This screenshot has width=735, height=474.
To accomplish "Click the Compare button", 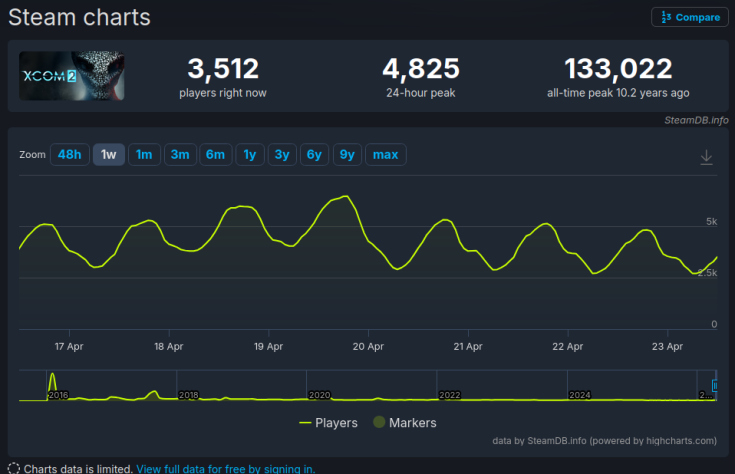I will 690,17.
